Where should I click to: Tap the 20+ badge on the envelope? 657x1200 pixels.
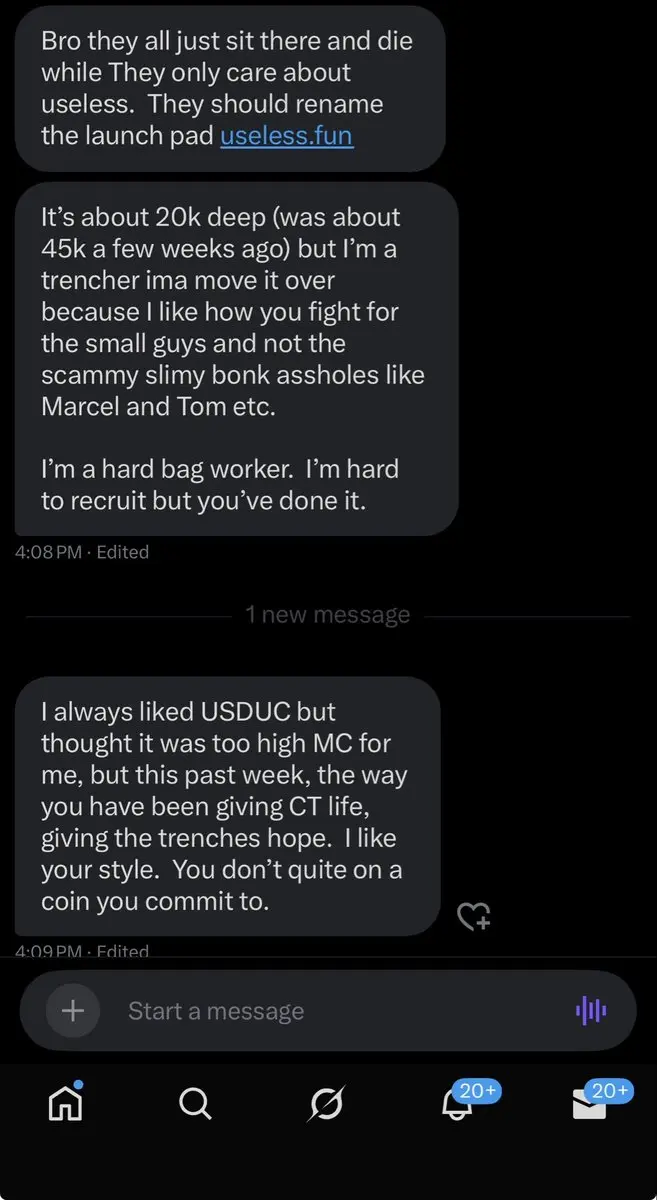click(x=609, y=1091)
